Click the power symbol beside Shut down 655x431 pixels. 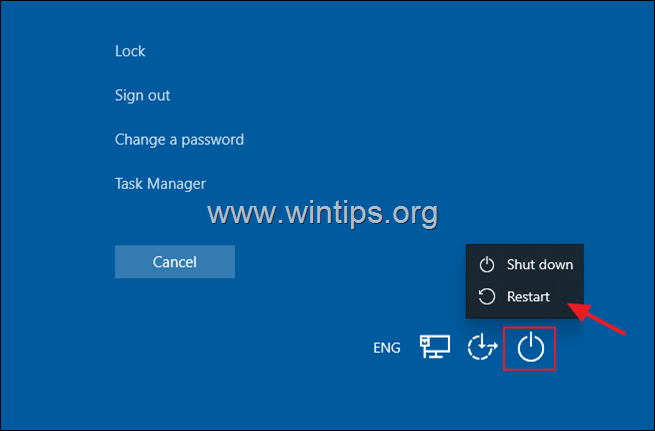pos(487,264)
